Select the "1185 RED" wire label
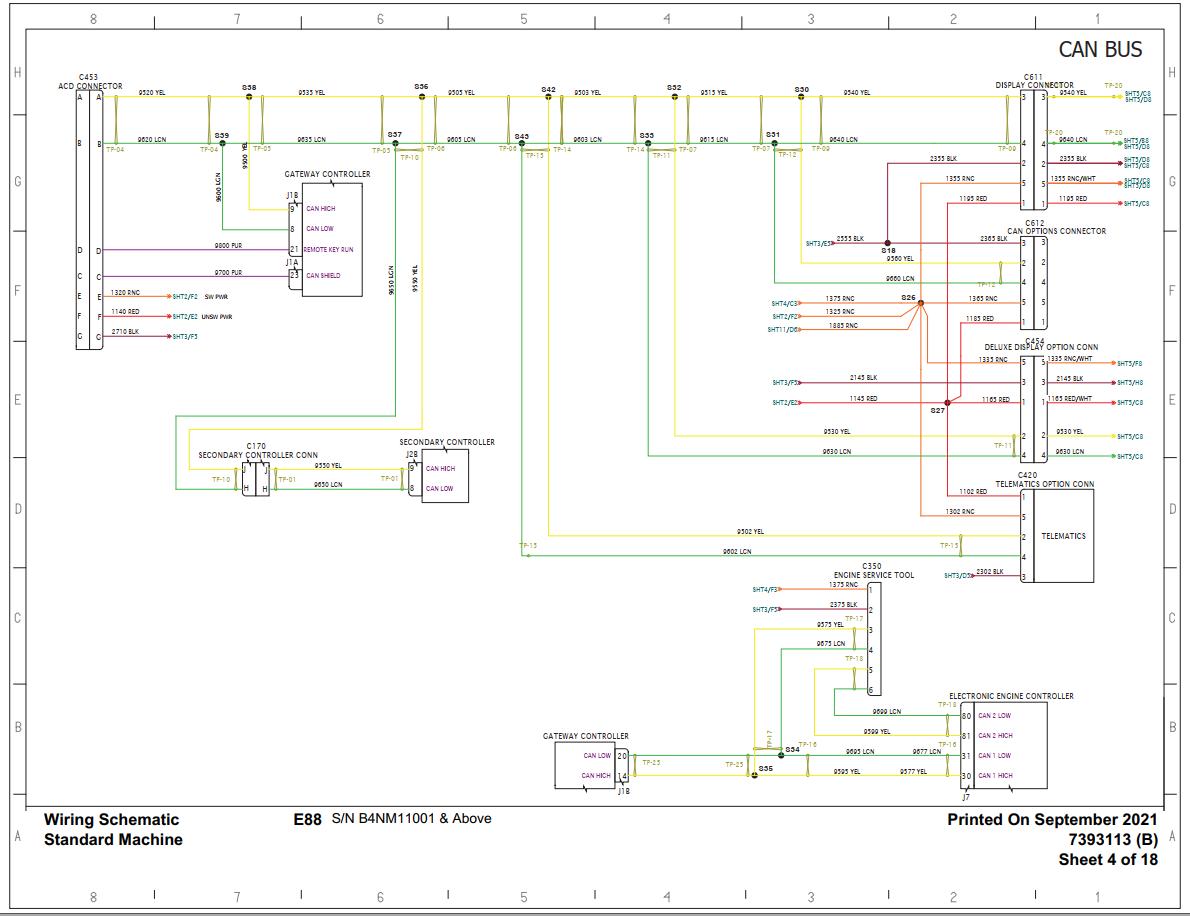The height and width of the screenshot is (916, 1190). click(980, 319)
